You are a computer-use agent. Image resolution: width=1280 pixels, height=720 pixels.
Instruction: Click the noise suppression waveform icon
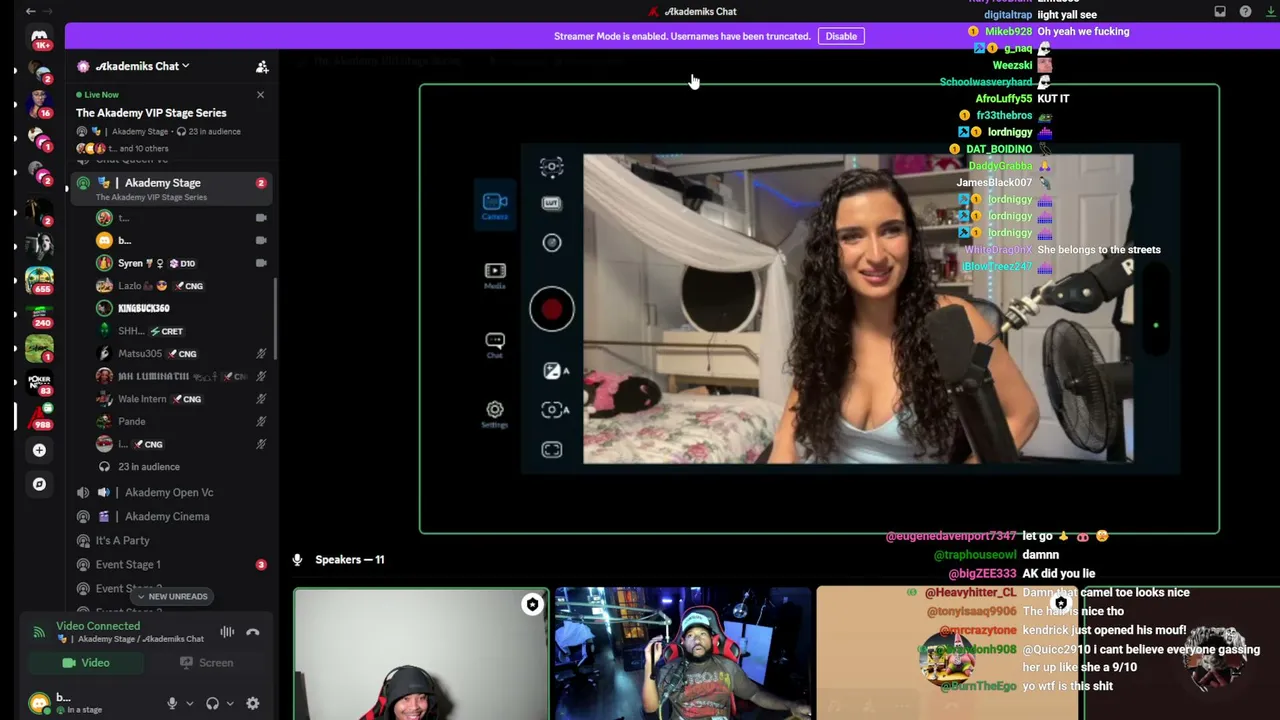227,632
